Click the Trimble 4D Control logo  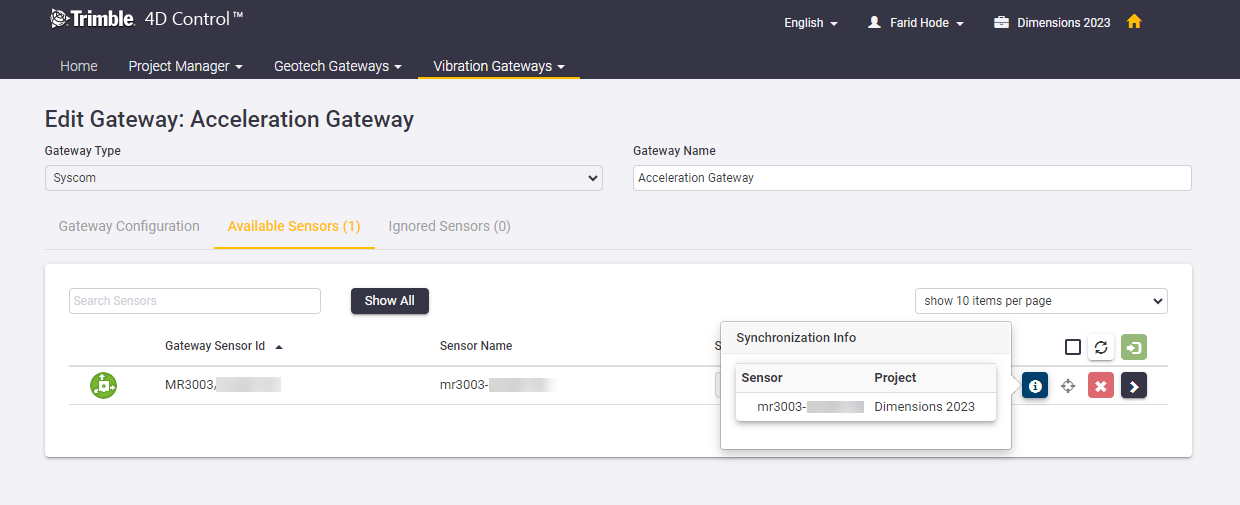tap(147, 18)
